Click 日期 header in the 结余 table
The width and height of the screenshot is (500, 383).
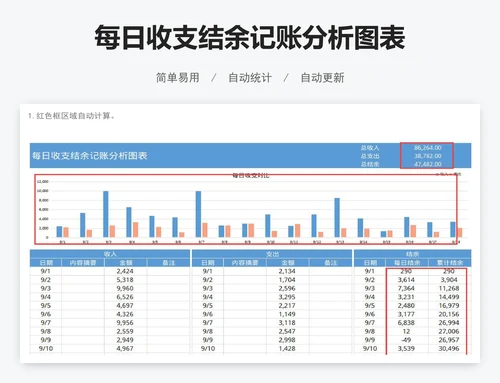point(370,263)
